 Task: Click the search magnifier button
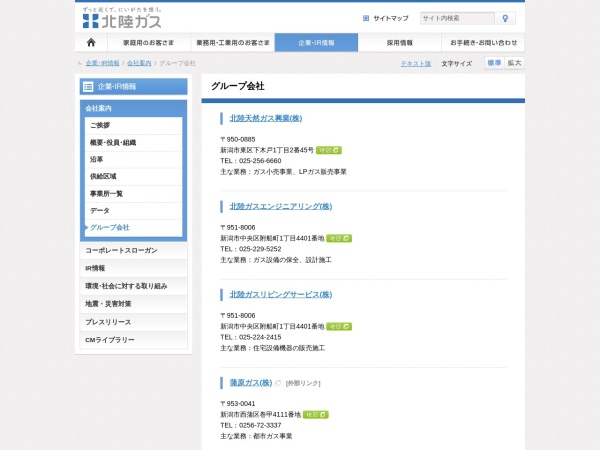point(505,18)
